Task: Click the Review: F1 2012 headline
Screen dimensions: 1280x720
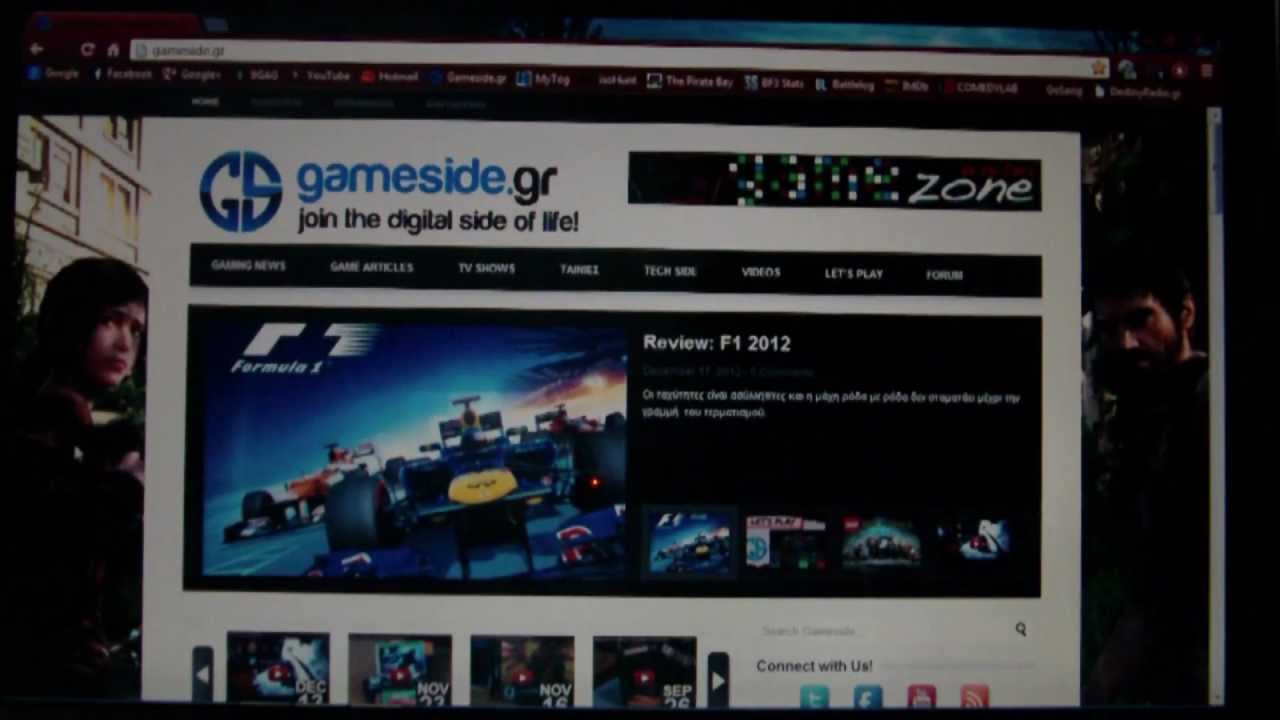Action: [716, 344]
